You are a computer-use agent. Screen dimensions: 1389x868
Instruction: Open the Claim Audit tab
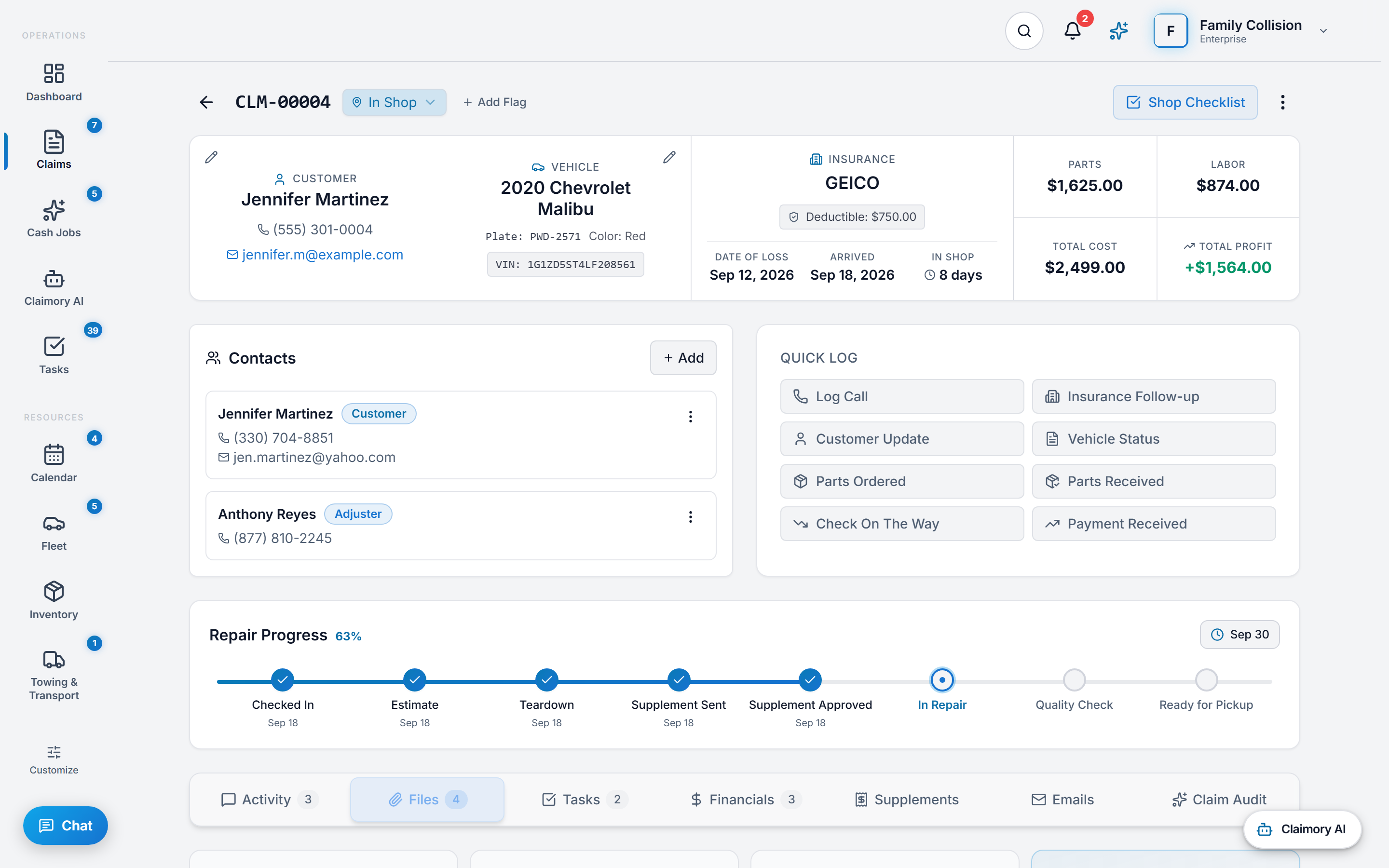(1219, 799)
